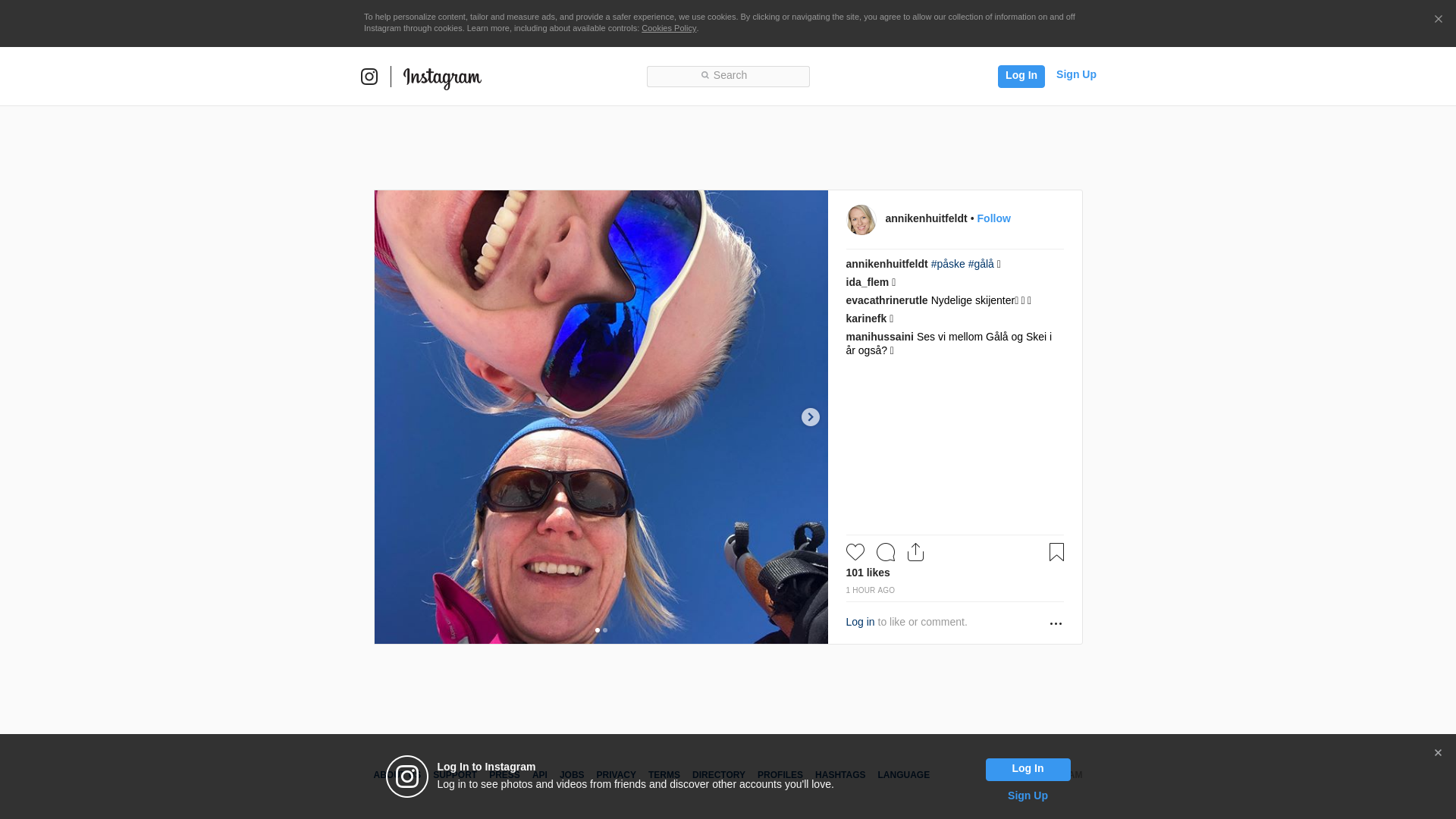Click the comment bubble icon

point(885,552)
